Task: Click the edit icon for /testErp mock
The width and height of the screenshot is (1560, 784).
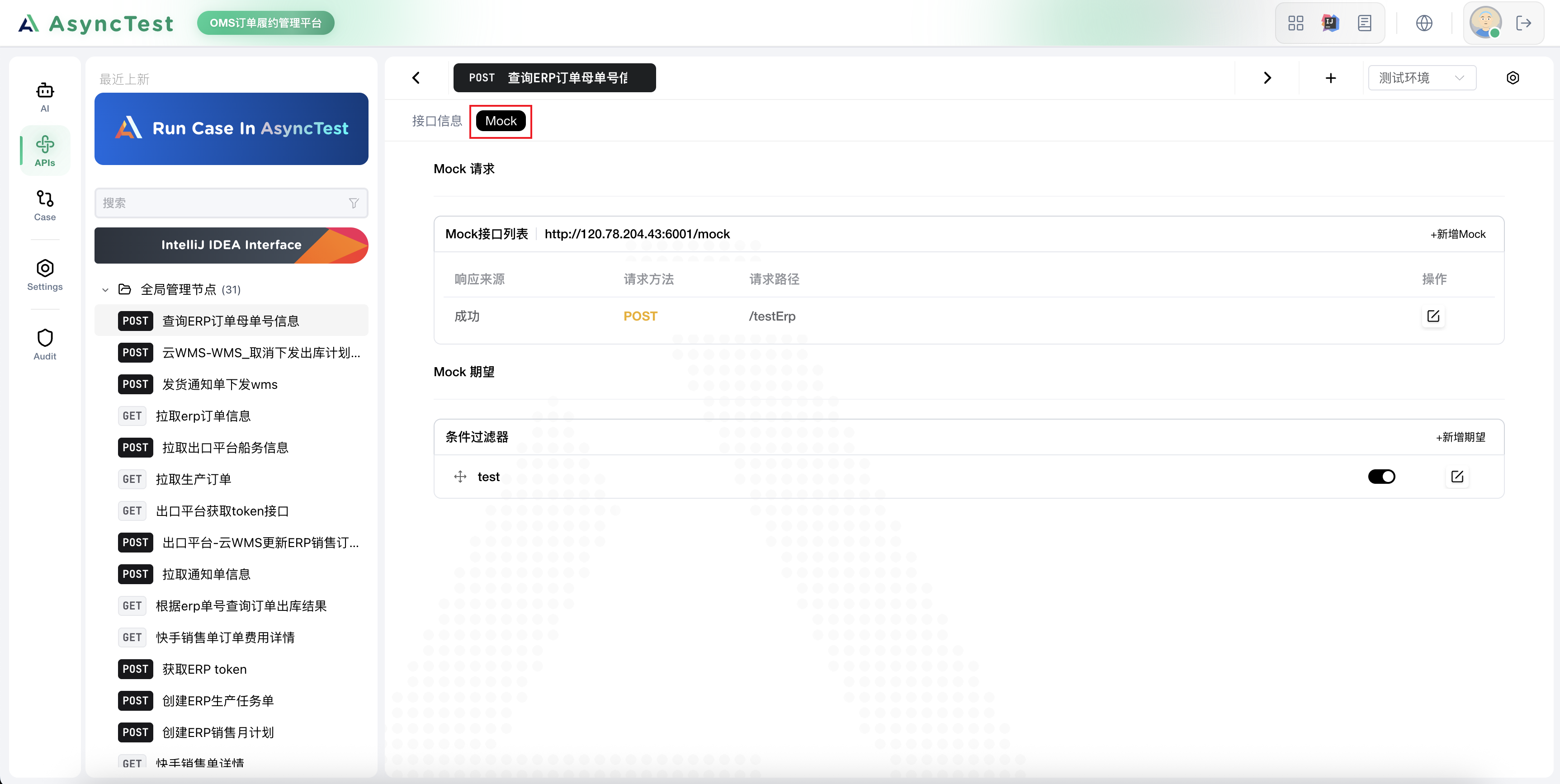Action: pos(1433,316)
